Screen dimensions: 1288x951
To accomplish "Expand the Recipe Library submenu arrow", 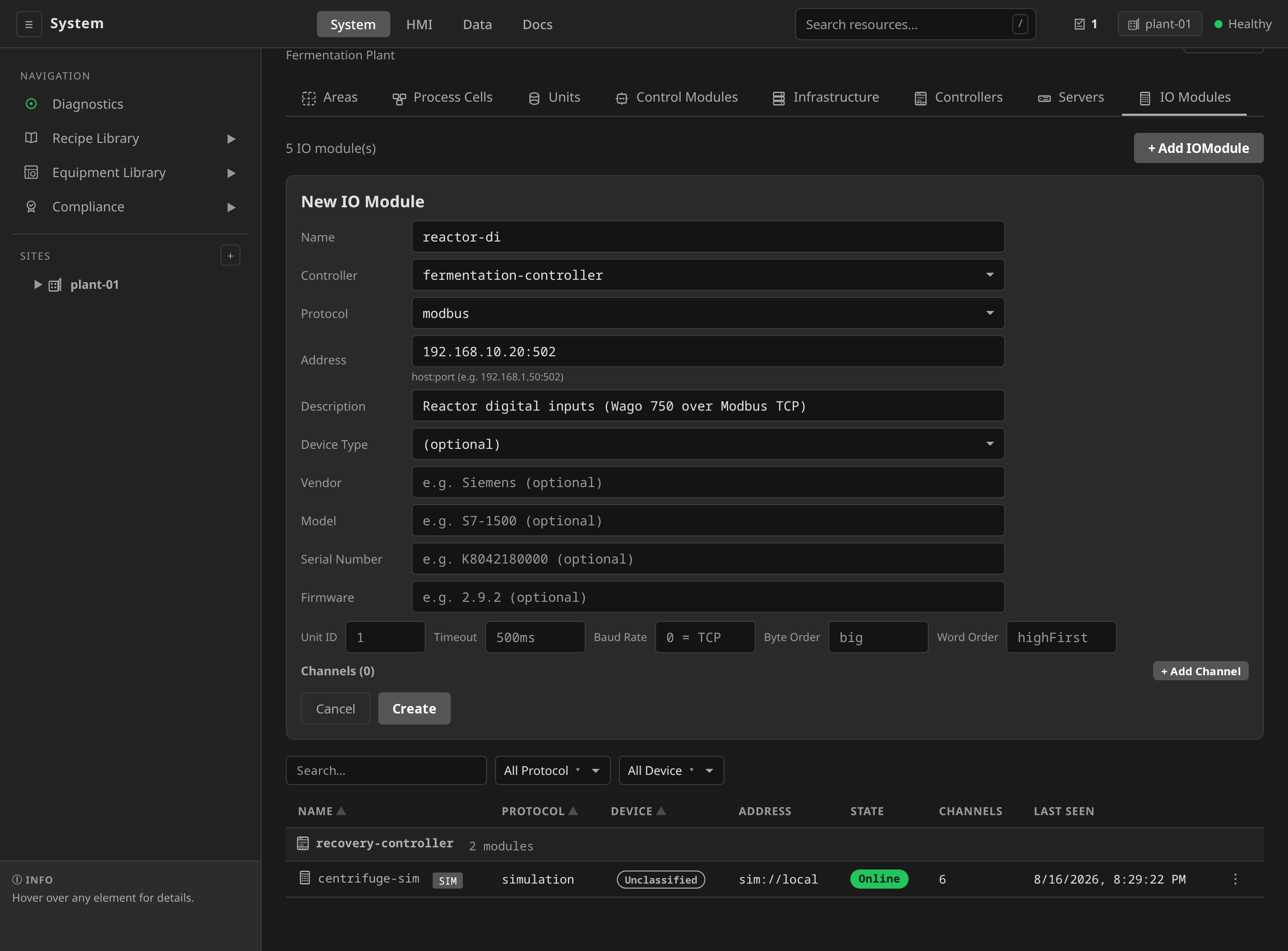I will coord(231,139).
